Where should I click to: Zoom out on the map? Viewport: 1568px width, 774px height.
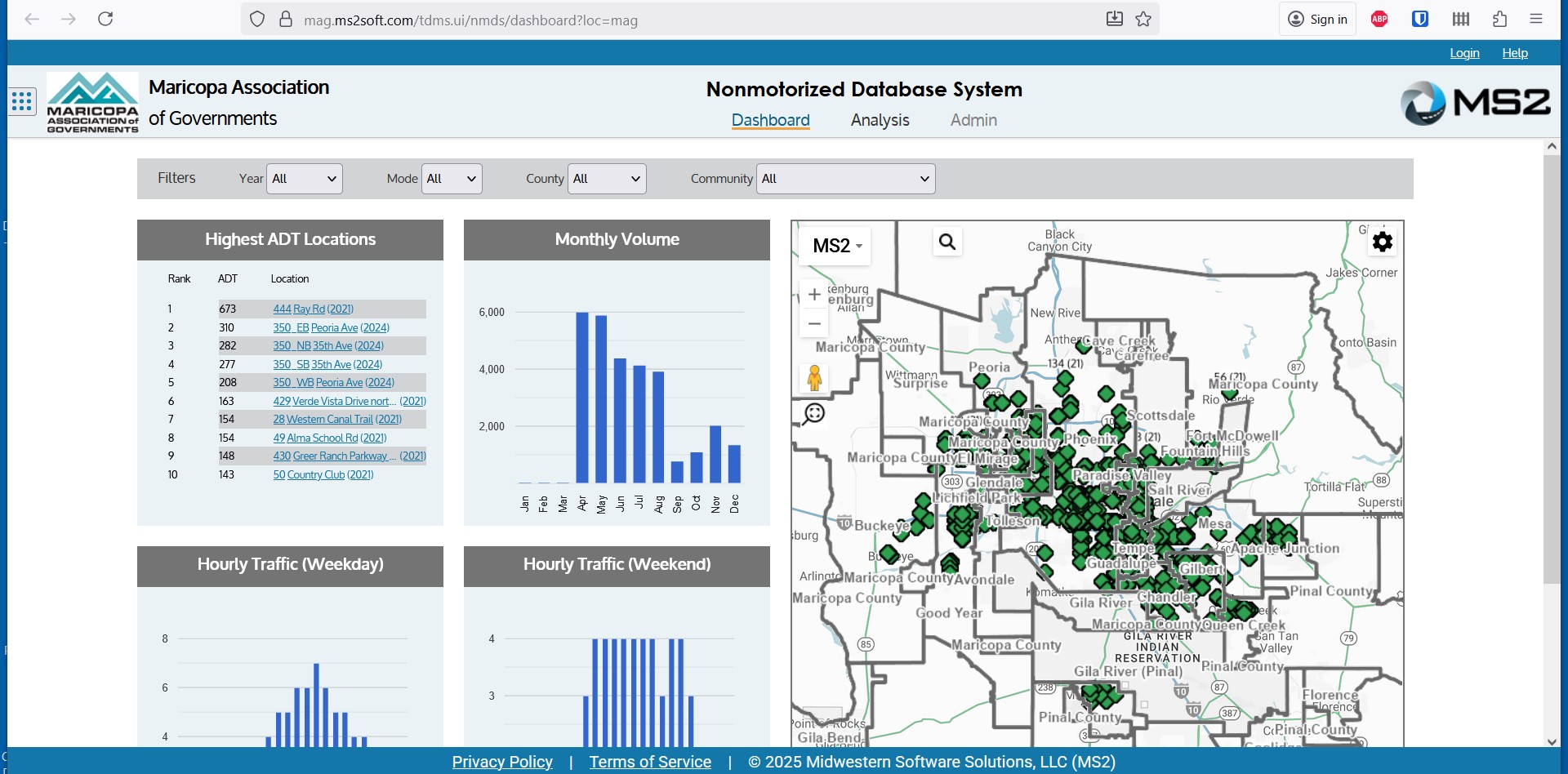click(x=814, y=324)
